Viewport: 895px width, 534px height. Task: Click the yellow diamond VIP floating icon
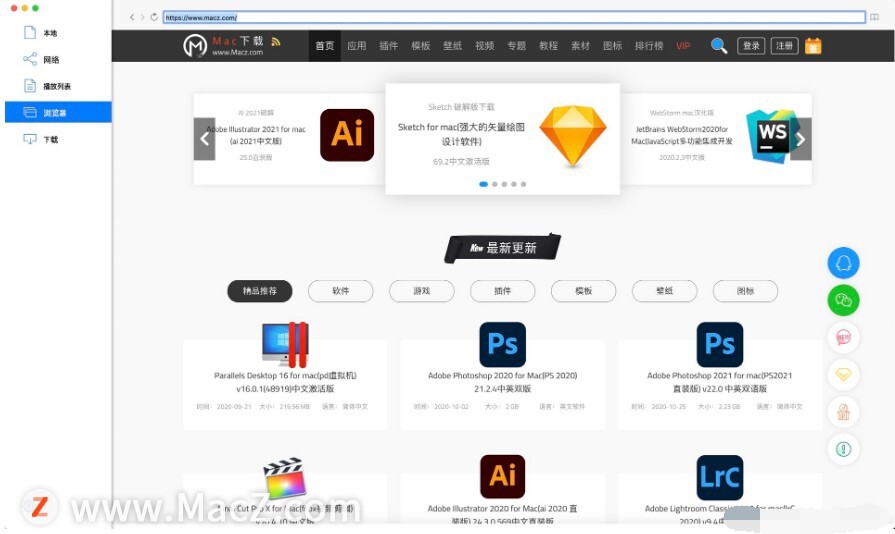pos(843,374)
